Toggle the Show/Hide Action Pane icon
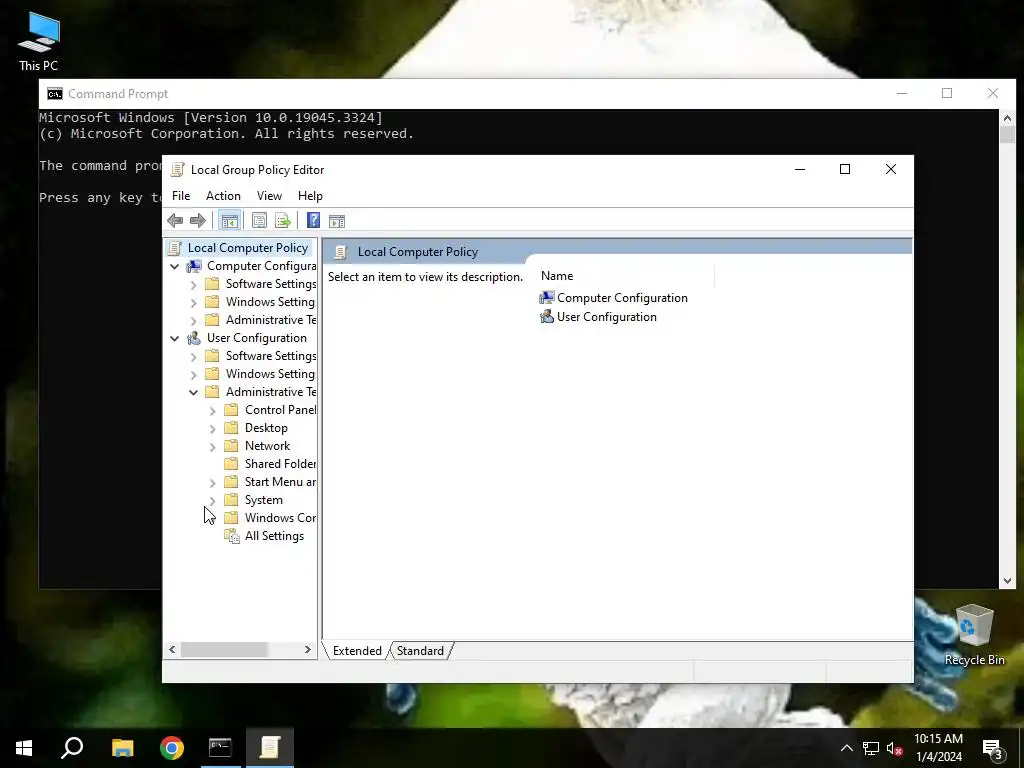Image resolution: width=1024 pixels, height=768 pixels. pyautogui.click(x=337, y=221)
